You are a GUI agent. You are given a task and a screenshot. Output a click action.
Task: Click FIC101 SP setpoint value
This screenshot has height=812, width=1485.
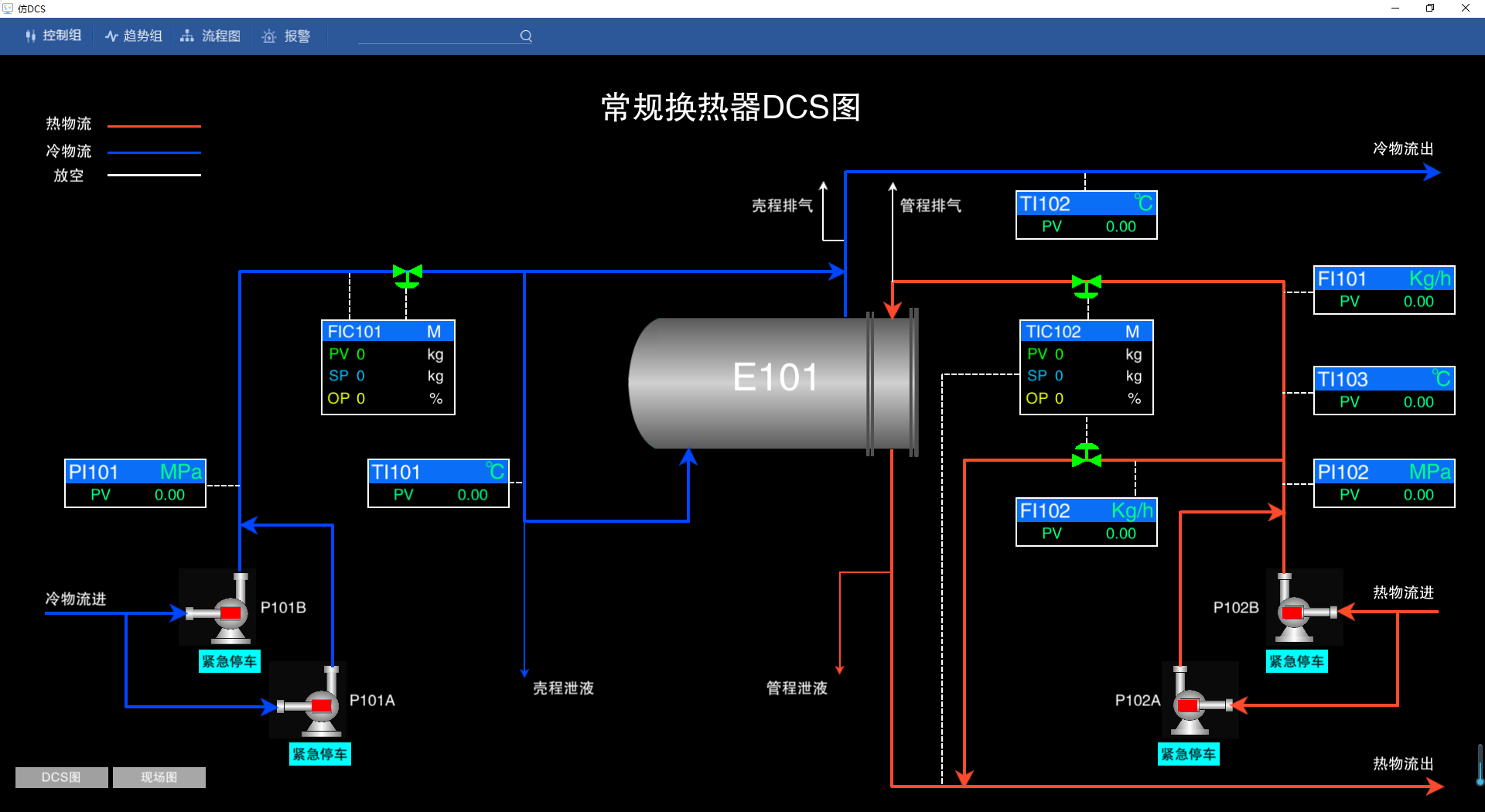(360, 376)
